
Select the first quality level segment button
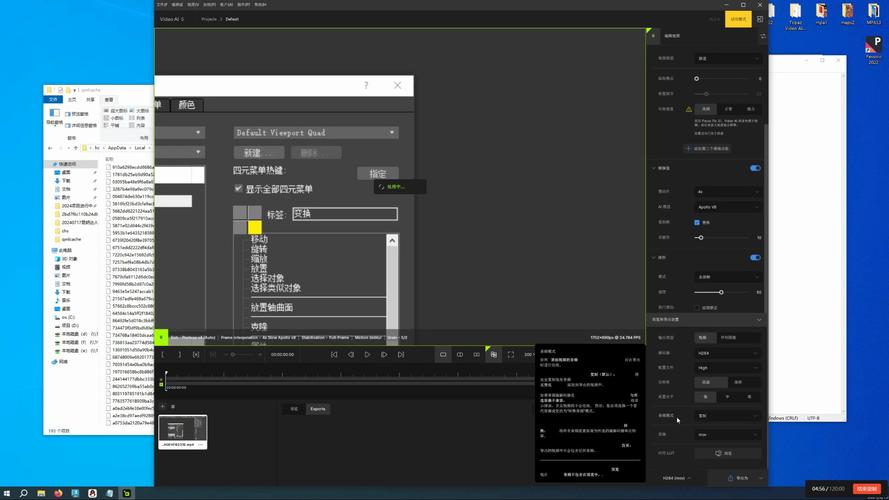pyautogui.click(x=705, y=397)
